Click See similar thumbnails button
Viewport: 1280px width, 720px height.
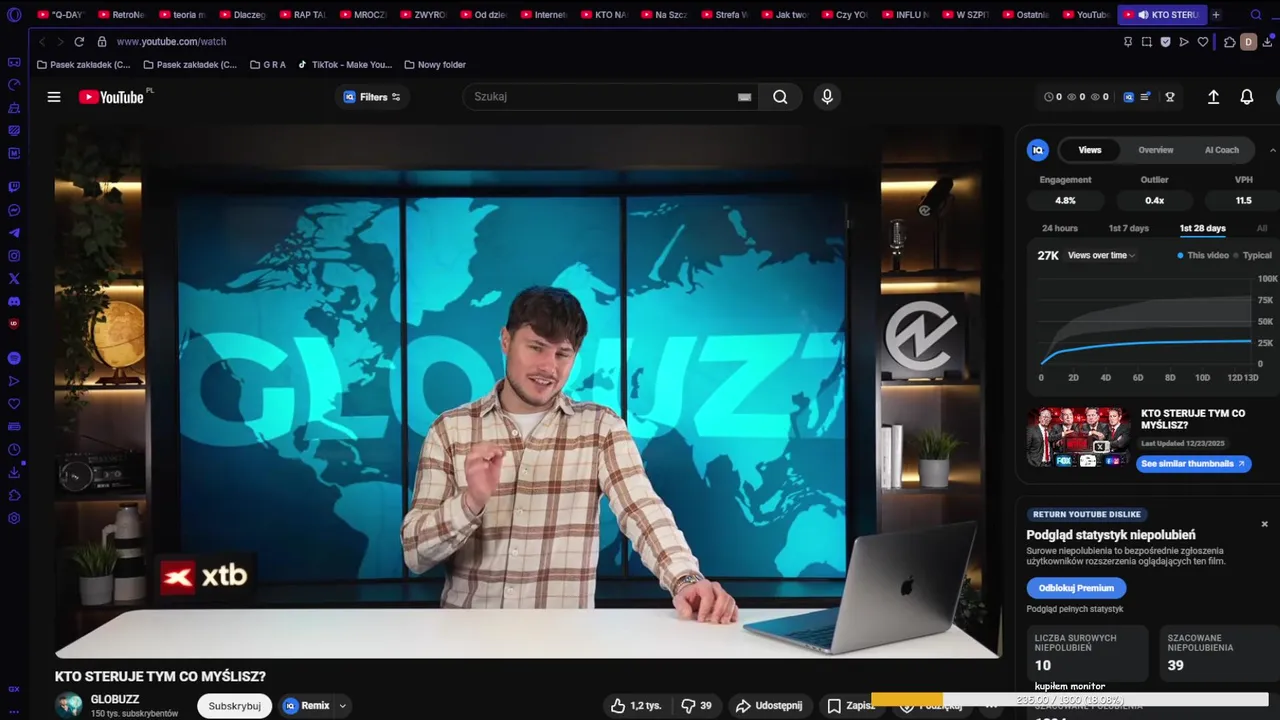(1193, 464)
